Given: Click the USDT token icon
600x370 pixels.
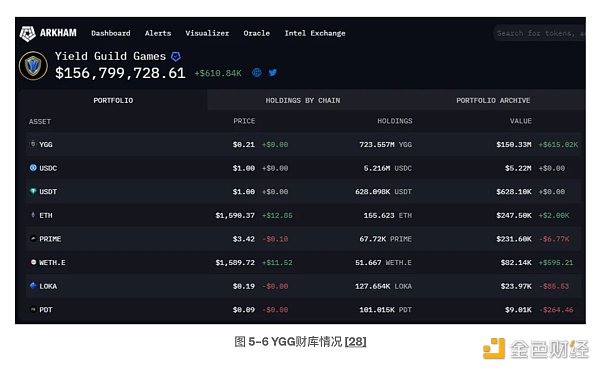Looking at the screenshot, I should 33,191.
